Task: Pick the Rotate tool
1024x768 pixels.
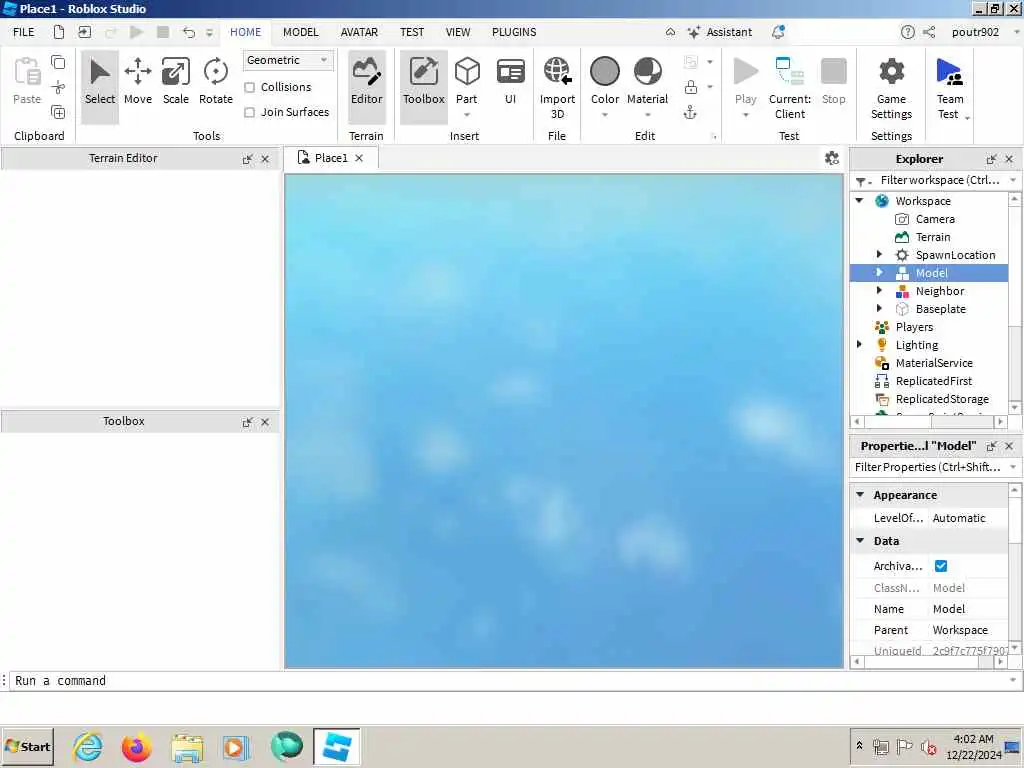Action: pyautogui.click(x=216, y=82)
